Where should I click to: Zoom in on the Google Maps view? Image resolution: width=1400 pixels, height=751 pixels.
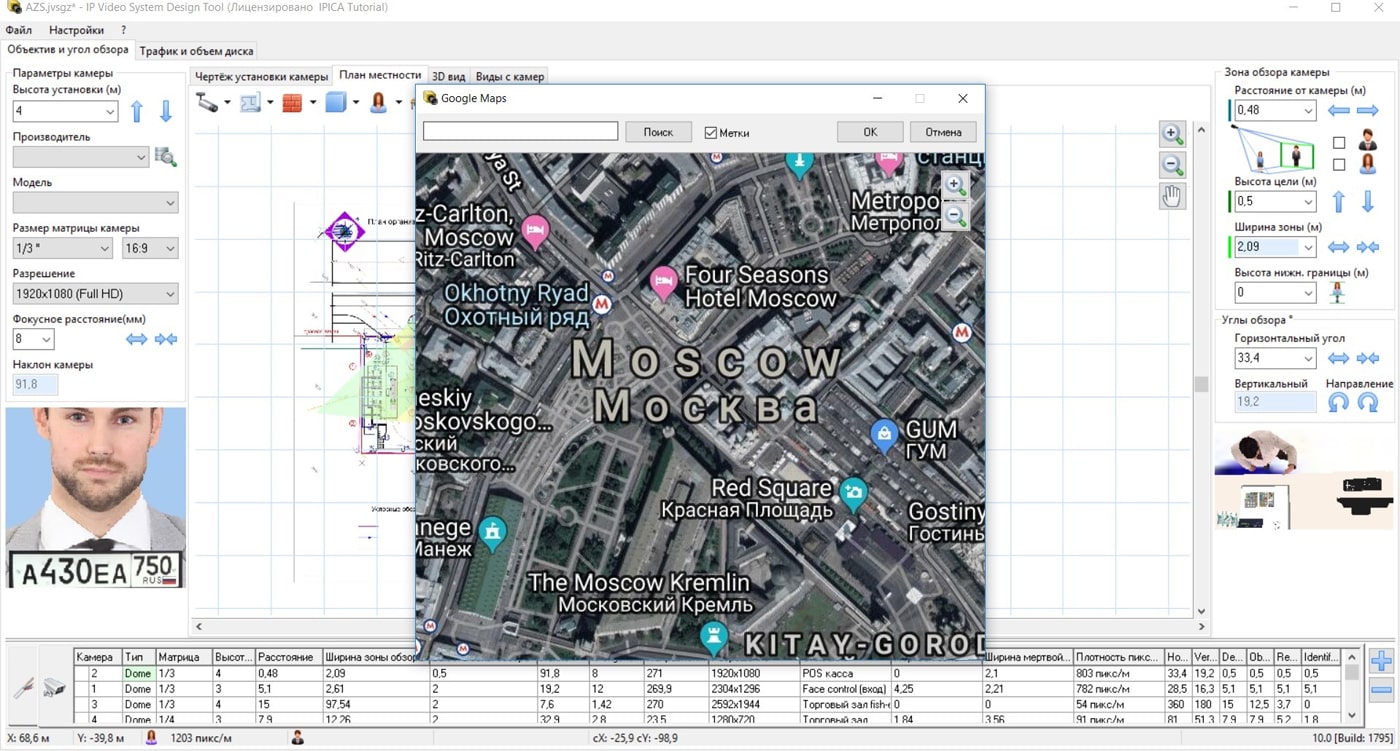click(x=955, y=185)
